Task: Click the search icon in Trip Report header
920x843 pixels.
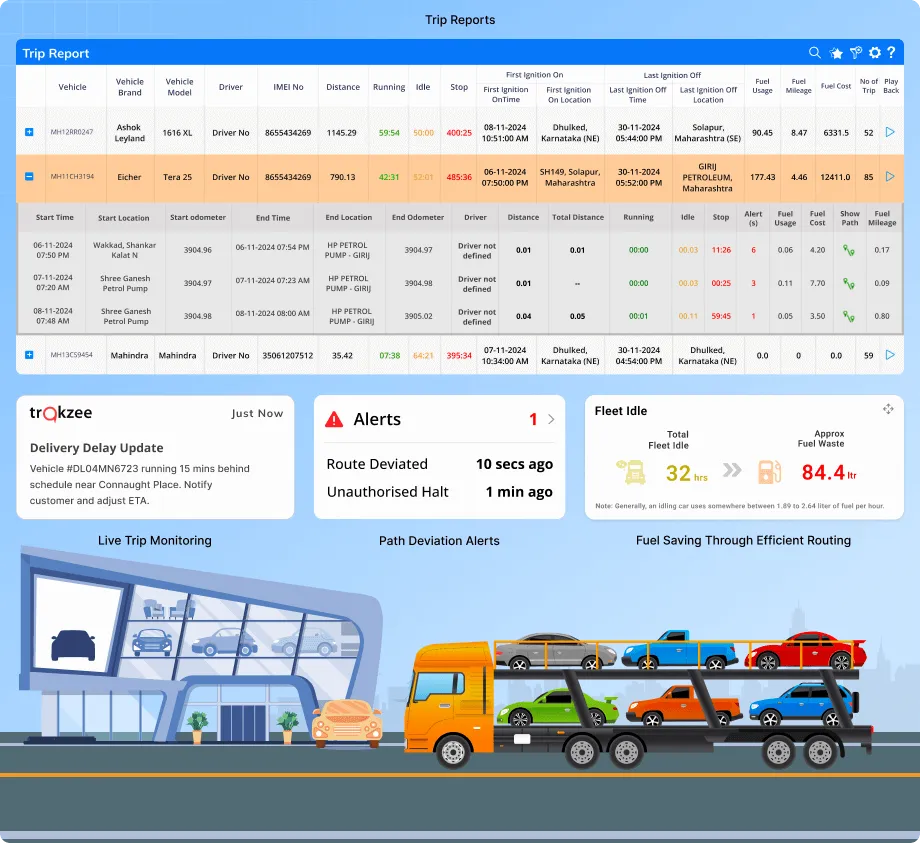Action: [815, 53]
